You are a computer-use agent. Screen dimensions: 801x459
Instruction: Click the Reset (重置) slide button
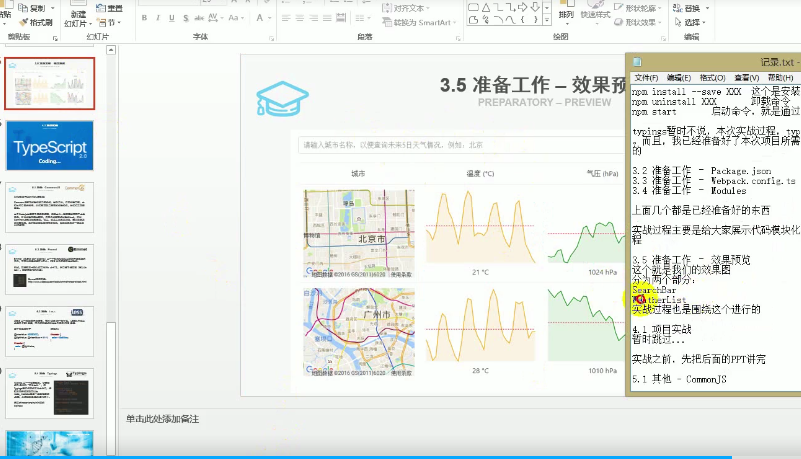[x=110, y=8]
